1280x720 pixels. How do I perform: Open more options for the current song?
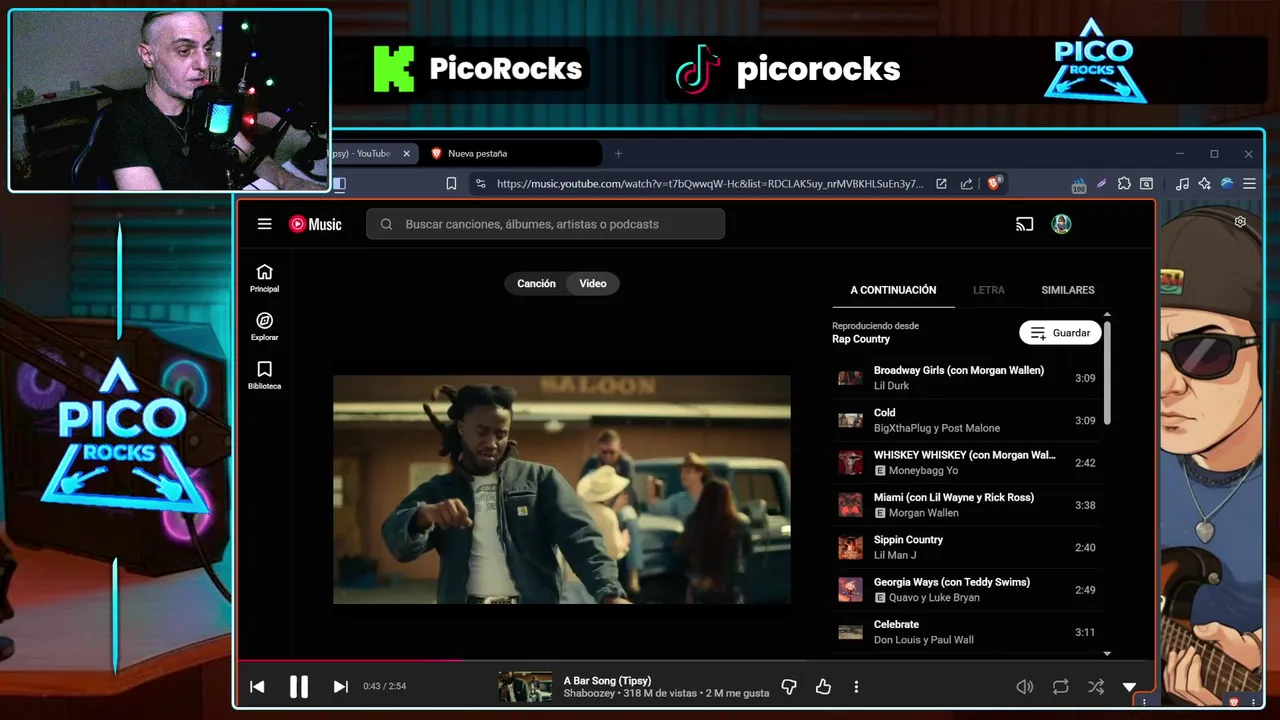[x=856, y=686]
